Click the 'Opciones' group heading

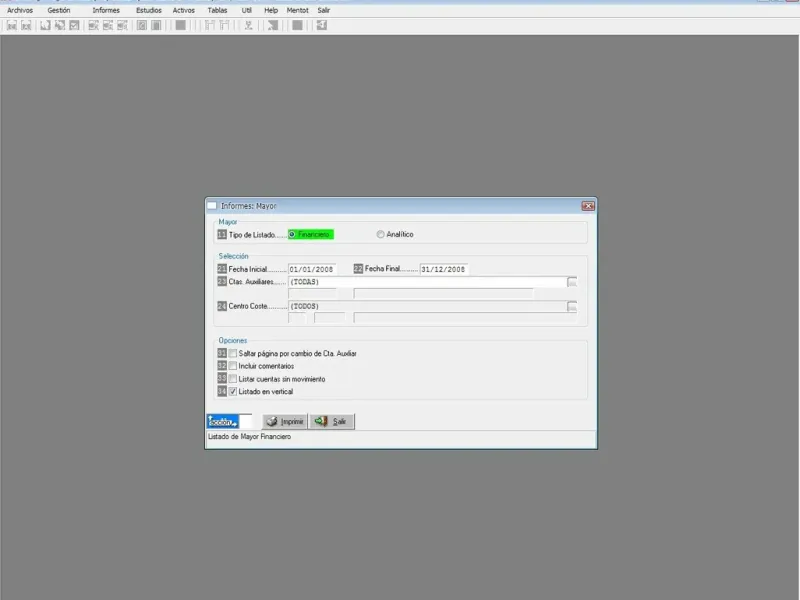(233, 340)
